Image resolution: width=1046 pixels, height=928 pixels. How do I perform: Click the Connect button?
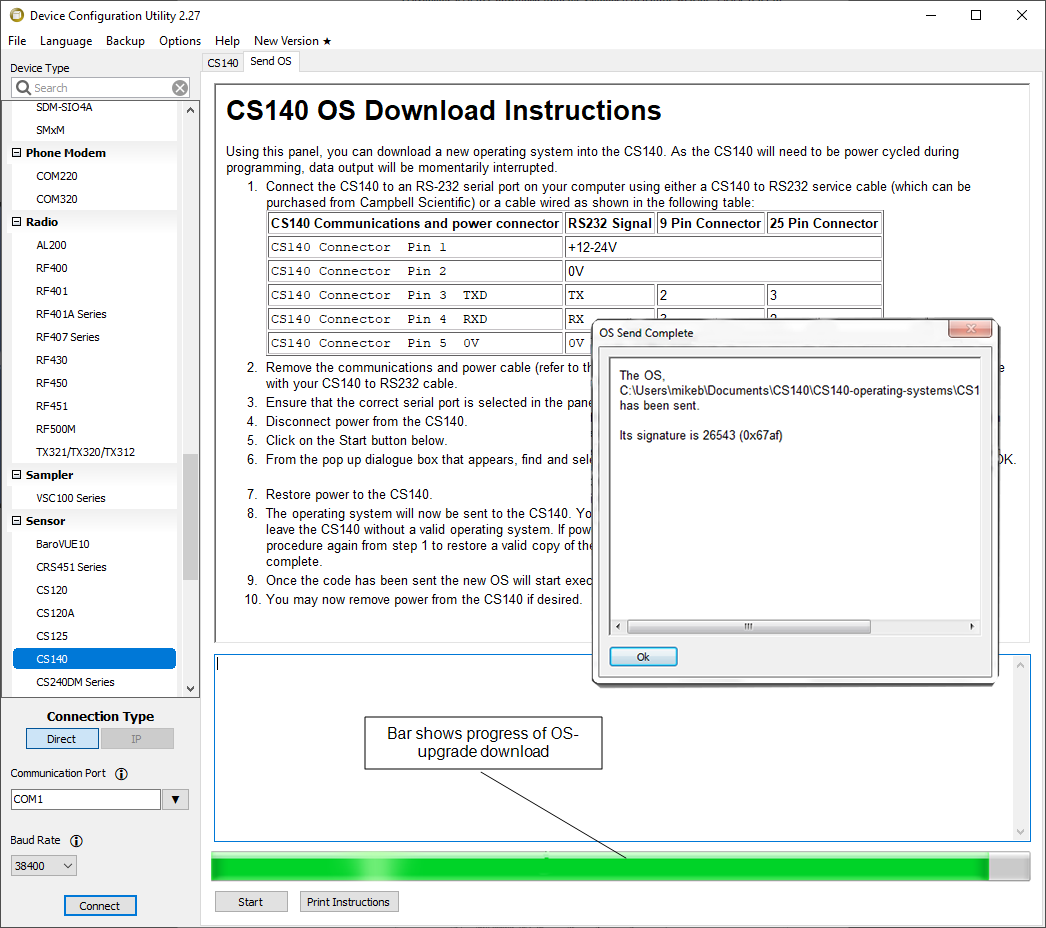point(100,906)
